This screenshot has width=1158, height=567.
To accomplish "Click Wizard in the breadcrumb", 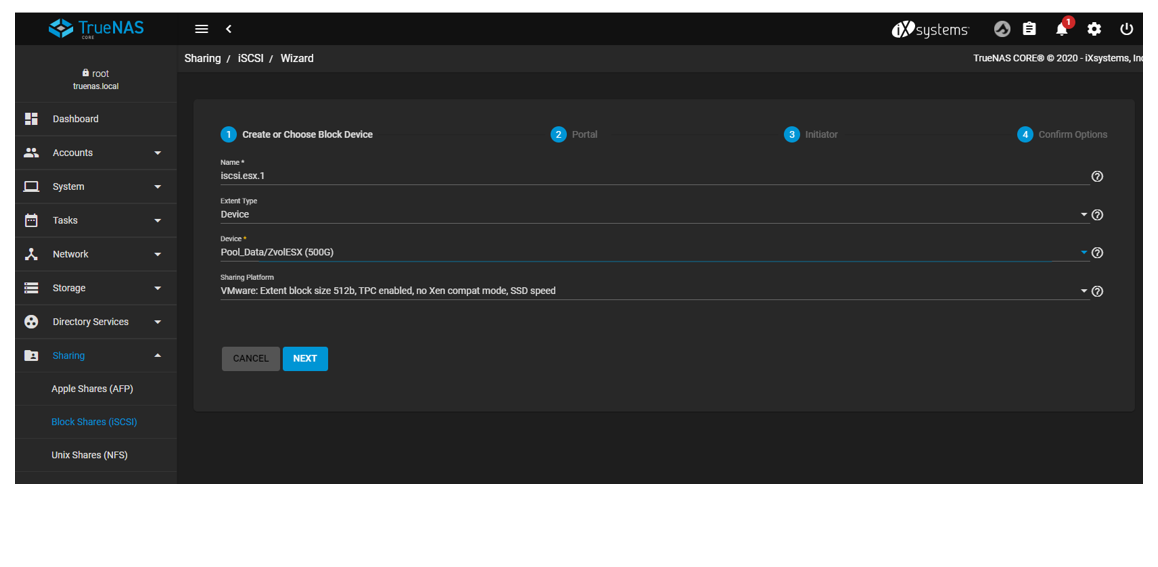I will 297,58.
